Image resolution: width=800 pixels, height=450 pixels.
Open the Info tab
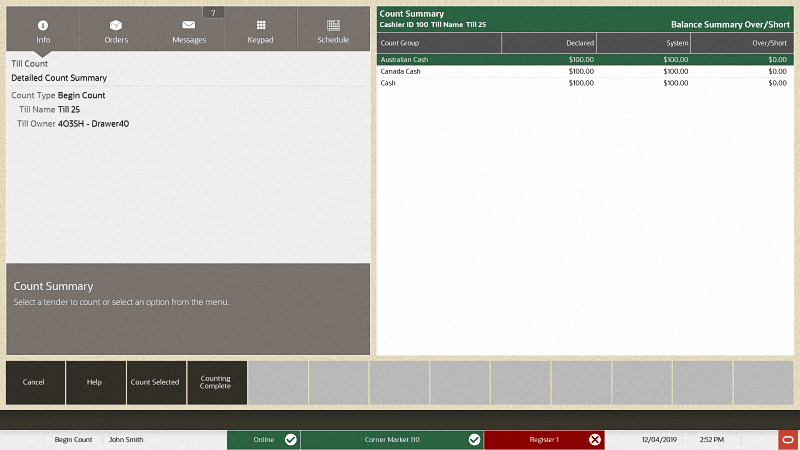click(x=43, y=29)
